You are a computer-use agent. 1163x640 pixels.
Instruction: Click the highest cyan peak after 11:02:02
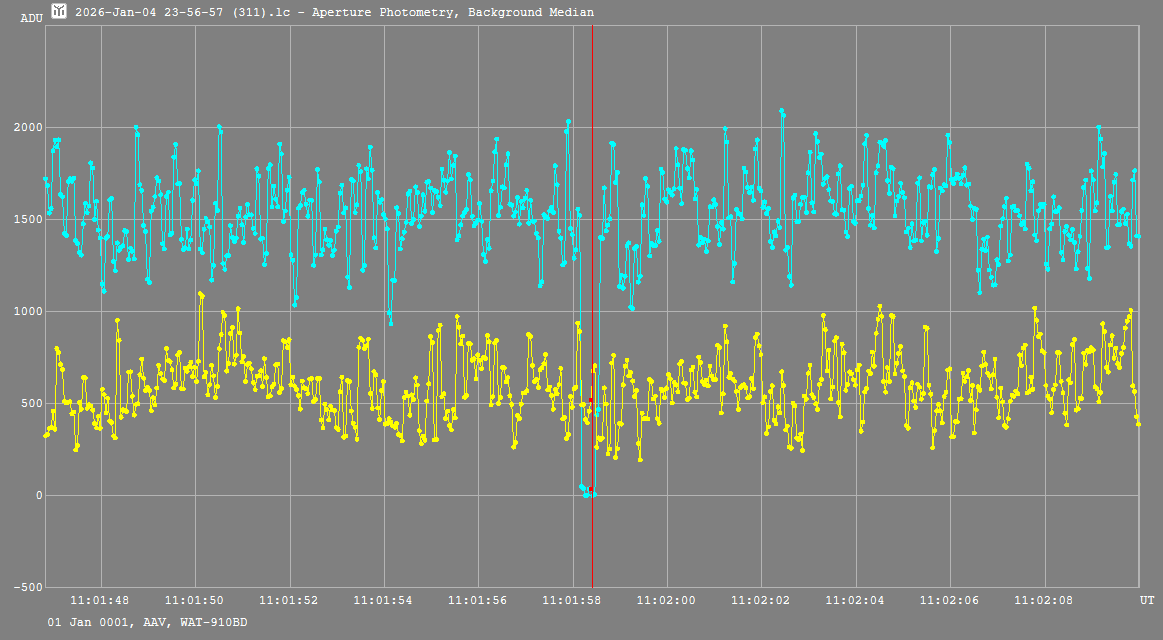coord(781,111)
